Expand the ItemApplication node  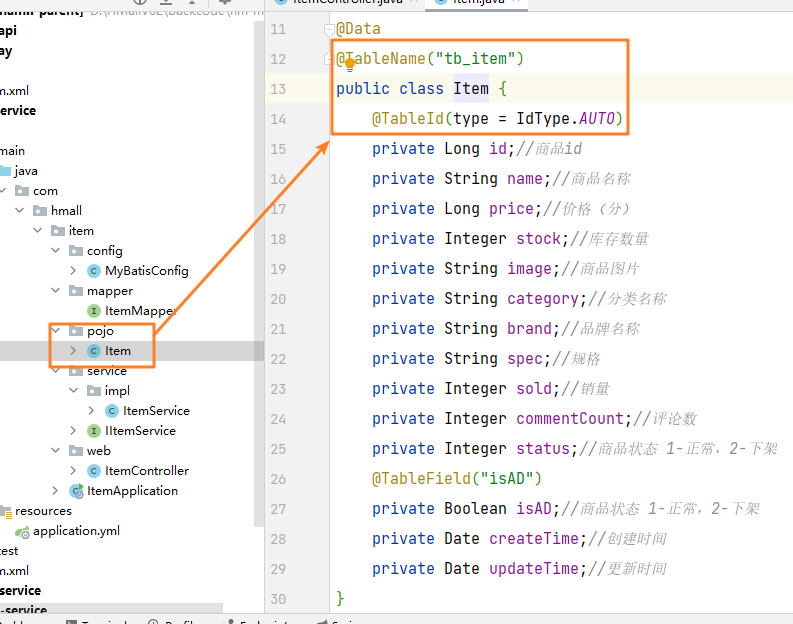[56, 491]
